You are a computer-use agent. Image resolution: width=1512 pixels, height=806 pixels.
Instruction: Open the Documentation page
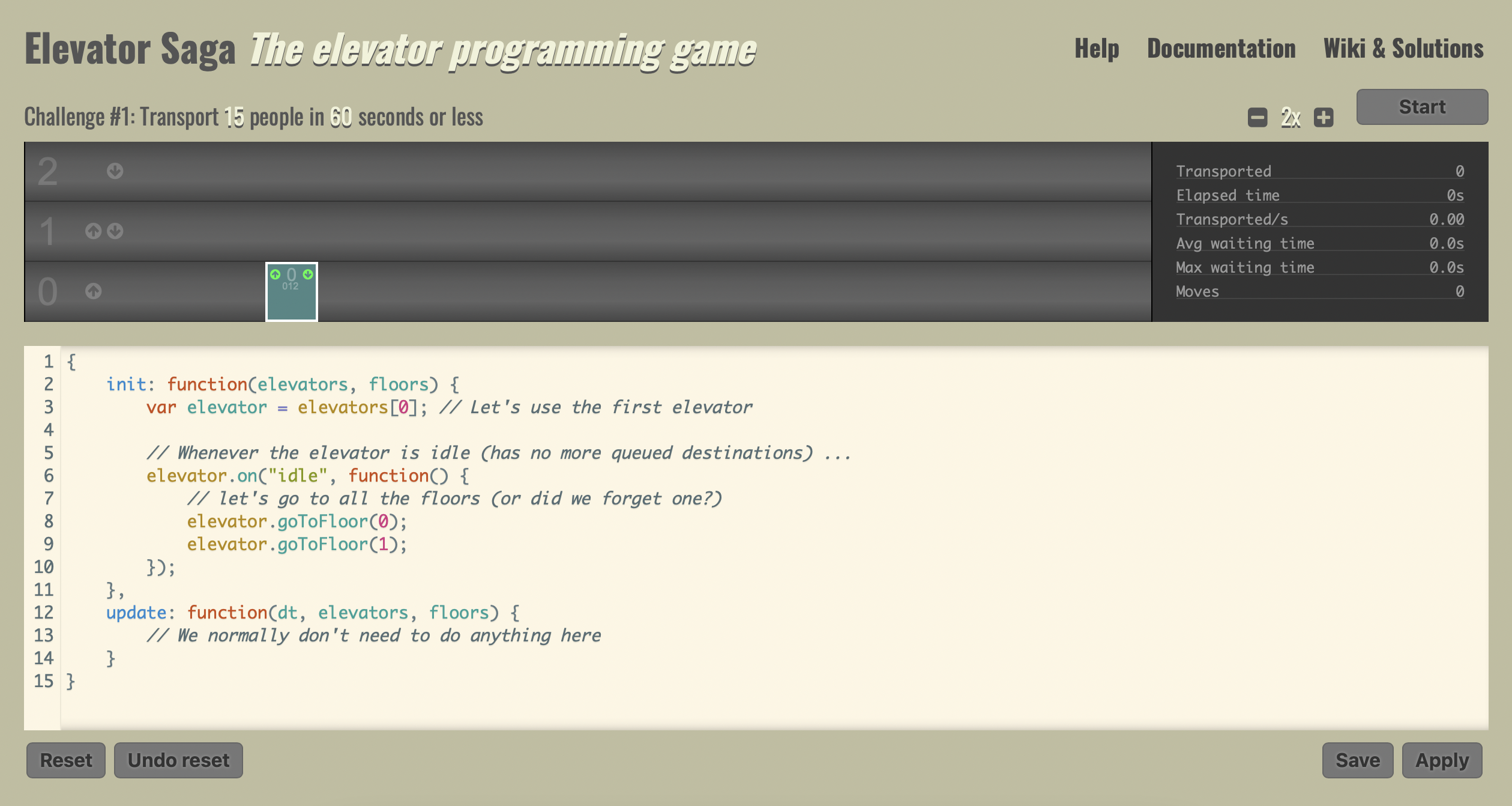click(x=1221, y=49)
